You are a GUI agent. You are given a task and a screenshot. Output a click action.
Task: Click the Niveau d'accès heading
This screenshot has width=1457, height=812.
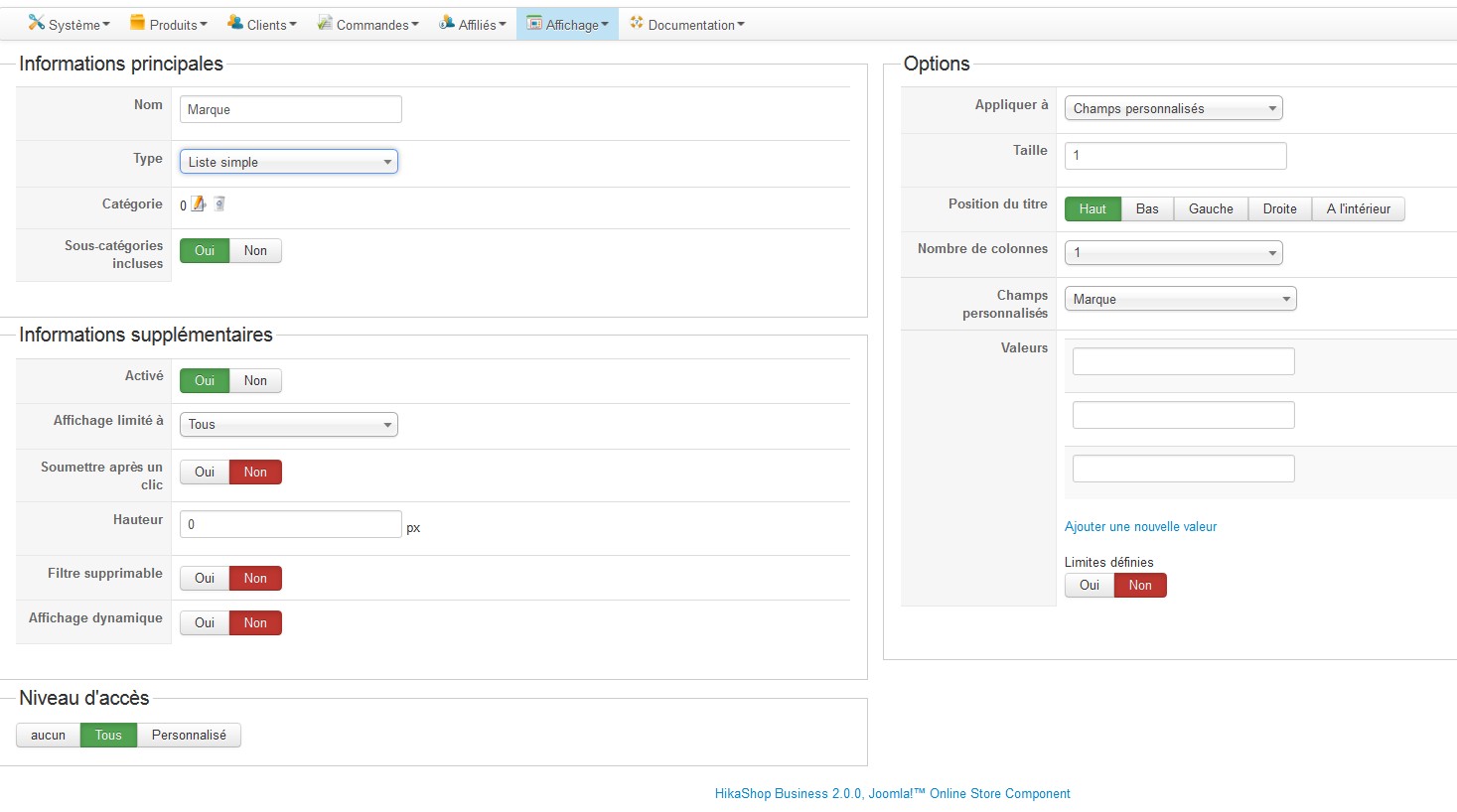click(x=84, y=698)
